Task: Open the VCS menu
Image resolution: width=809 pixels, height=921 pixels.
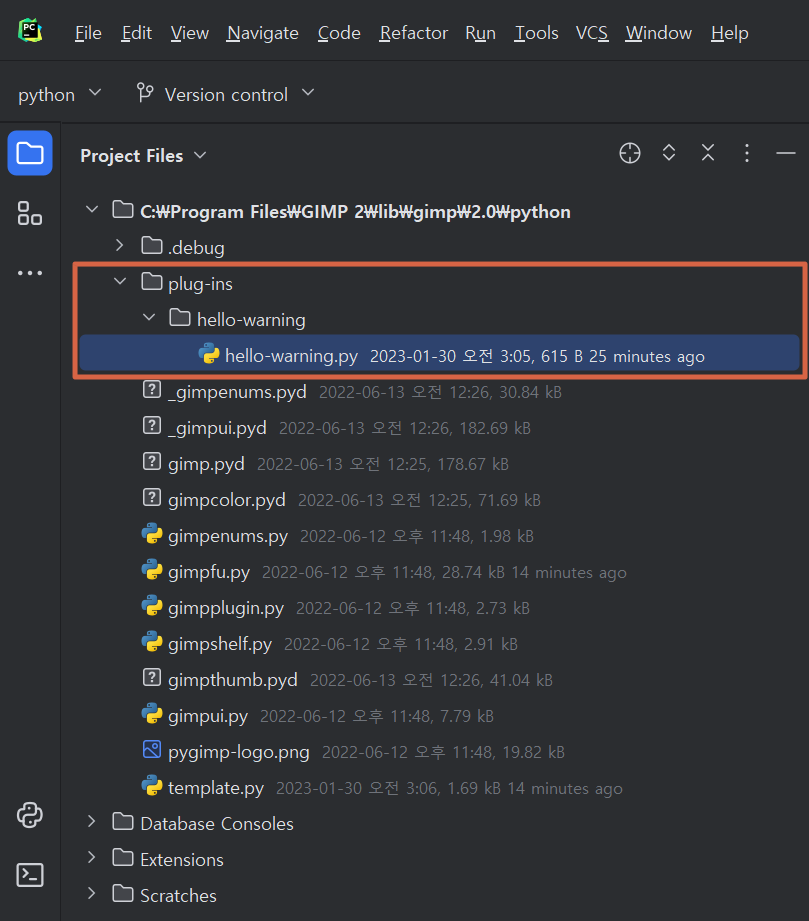Action: point(592,33)
